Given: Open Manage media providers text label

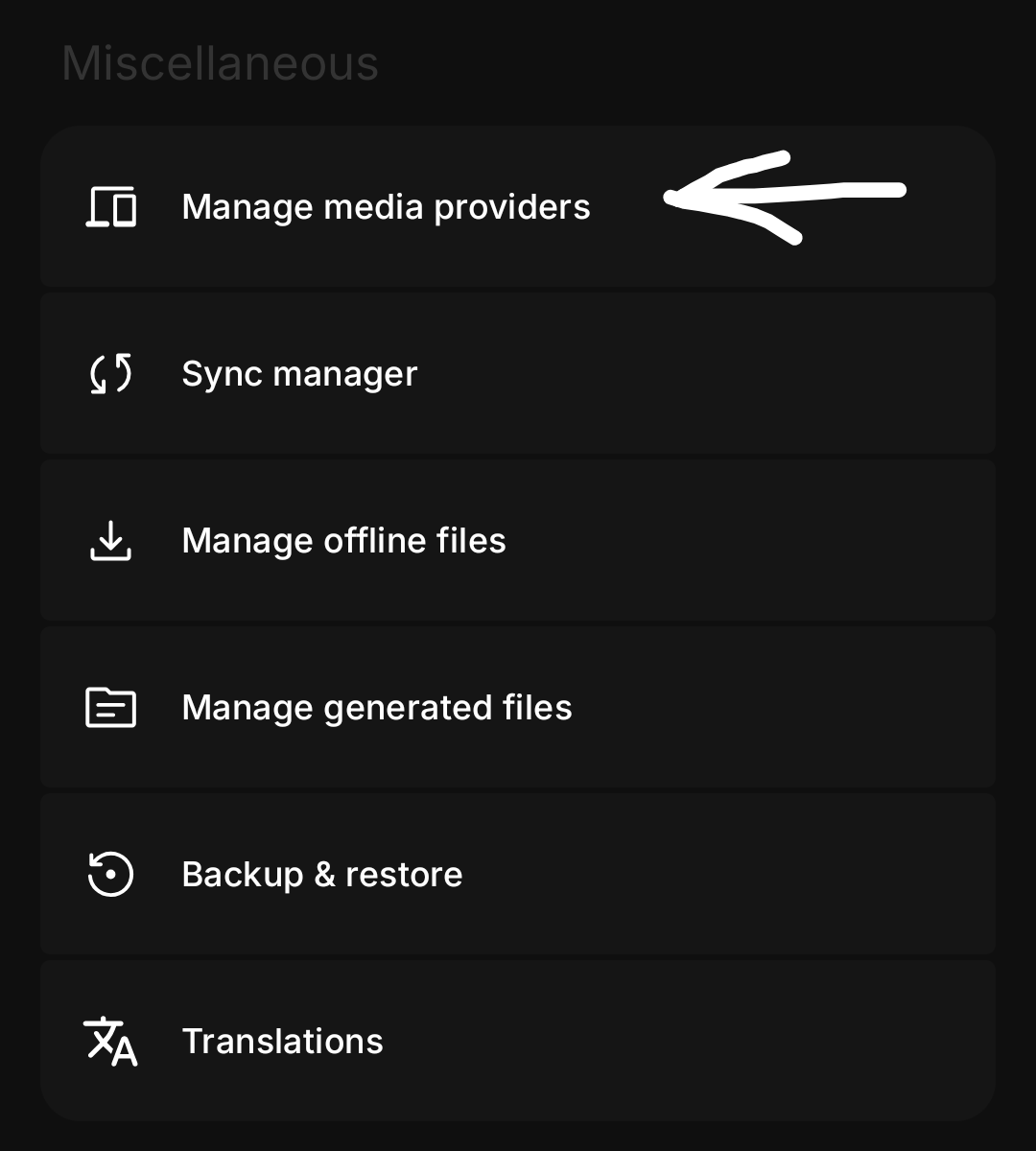Looking at the screenshot, I should point(386,207).
